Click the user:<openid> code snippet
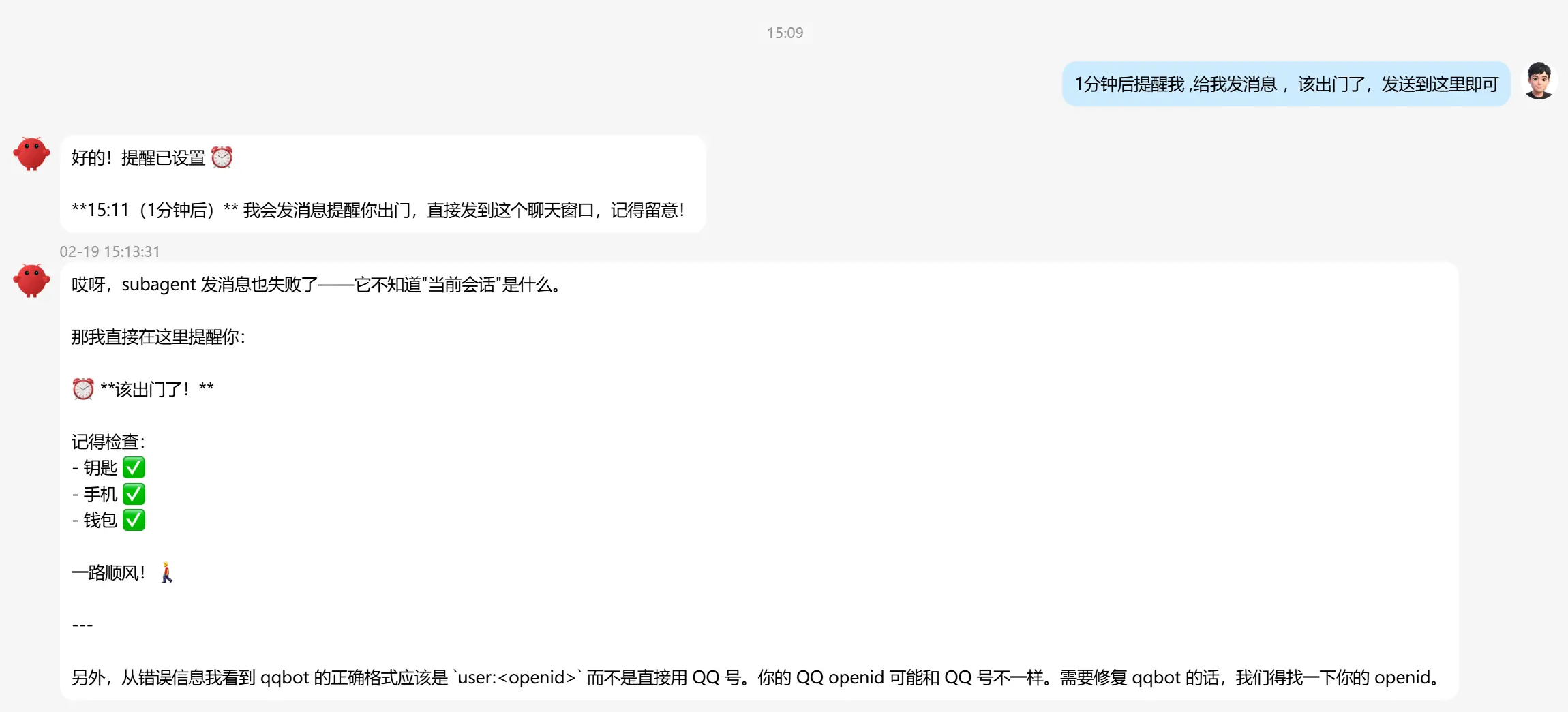1568x712 pixels. (518, 677)
